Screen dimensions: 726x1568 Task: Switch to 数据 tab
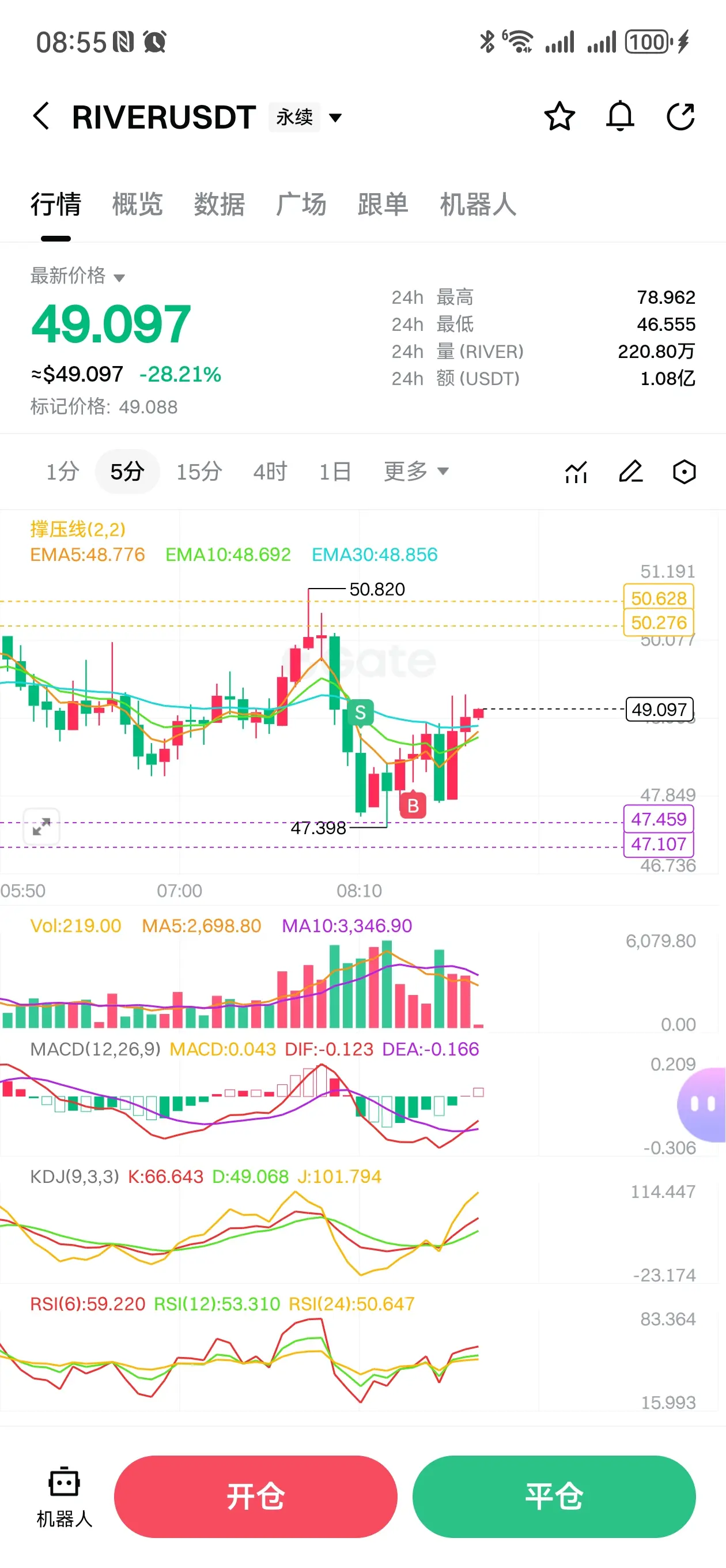(219, 204)
